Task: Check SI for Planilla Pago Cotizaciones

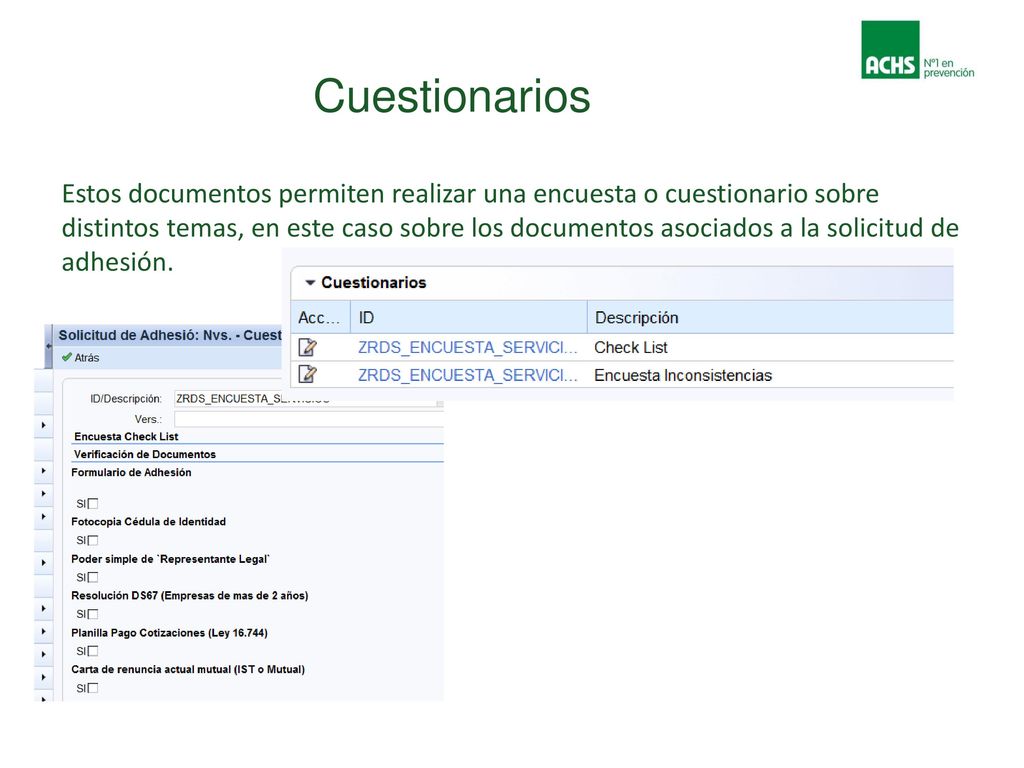Action: click(93, 651)
